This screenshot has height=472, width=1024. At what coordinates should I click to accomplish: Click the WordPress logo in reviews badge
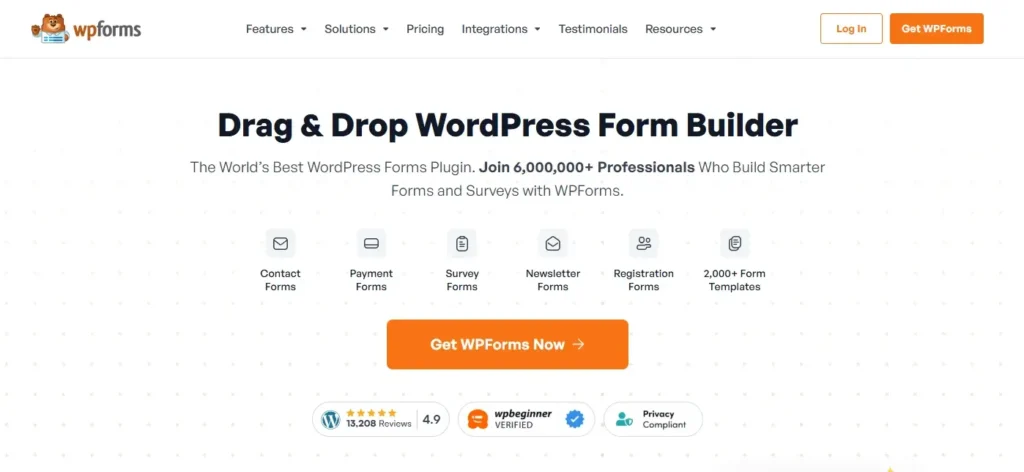coord(331,419)
